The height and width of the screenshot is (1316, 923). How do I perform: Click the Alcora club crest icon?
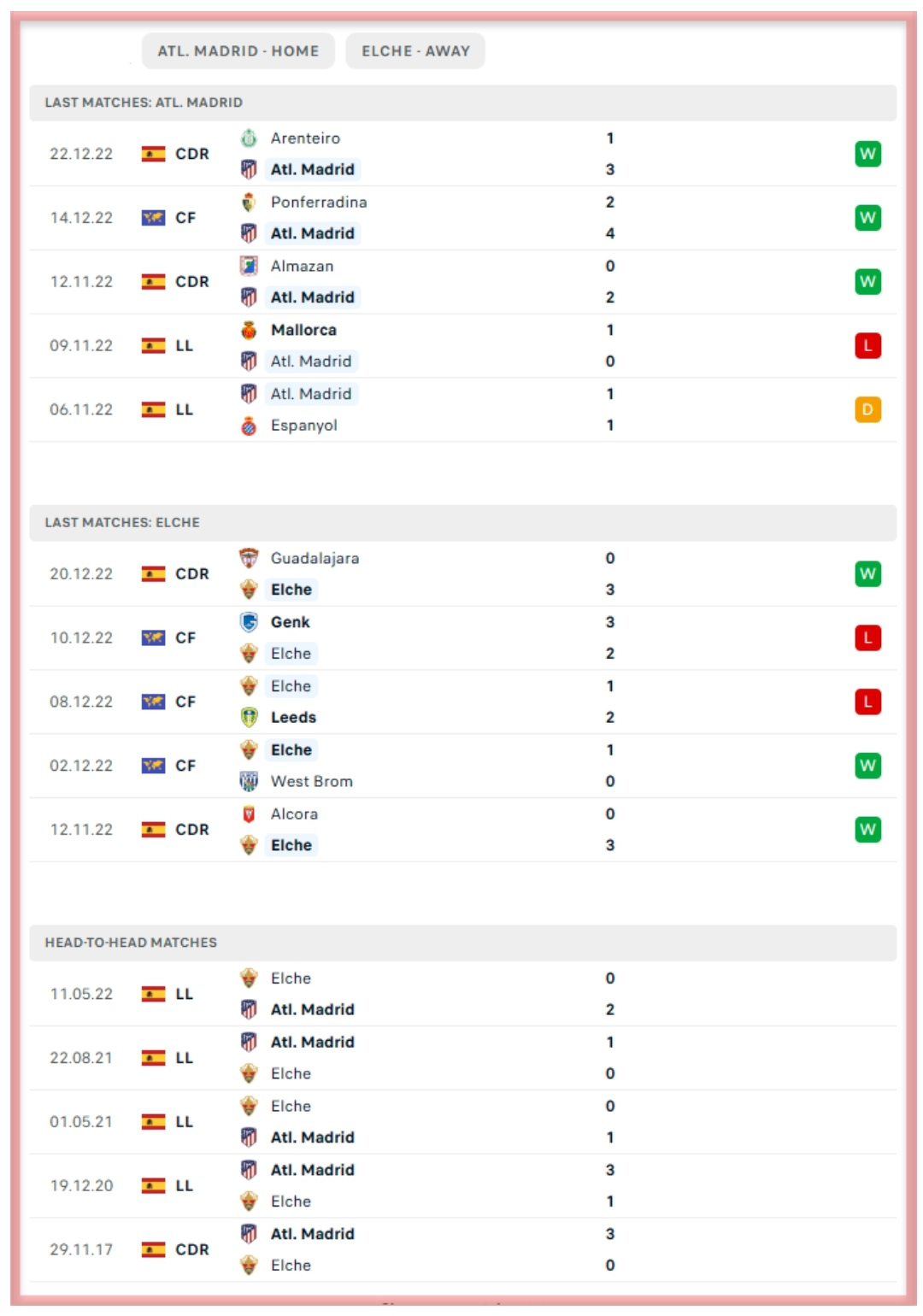(x=249, y=814)
